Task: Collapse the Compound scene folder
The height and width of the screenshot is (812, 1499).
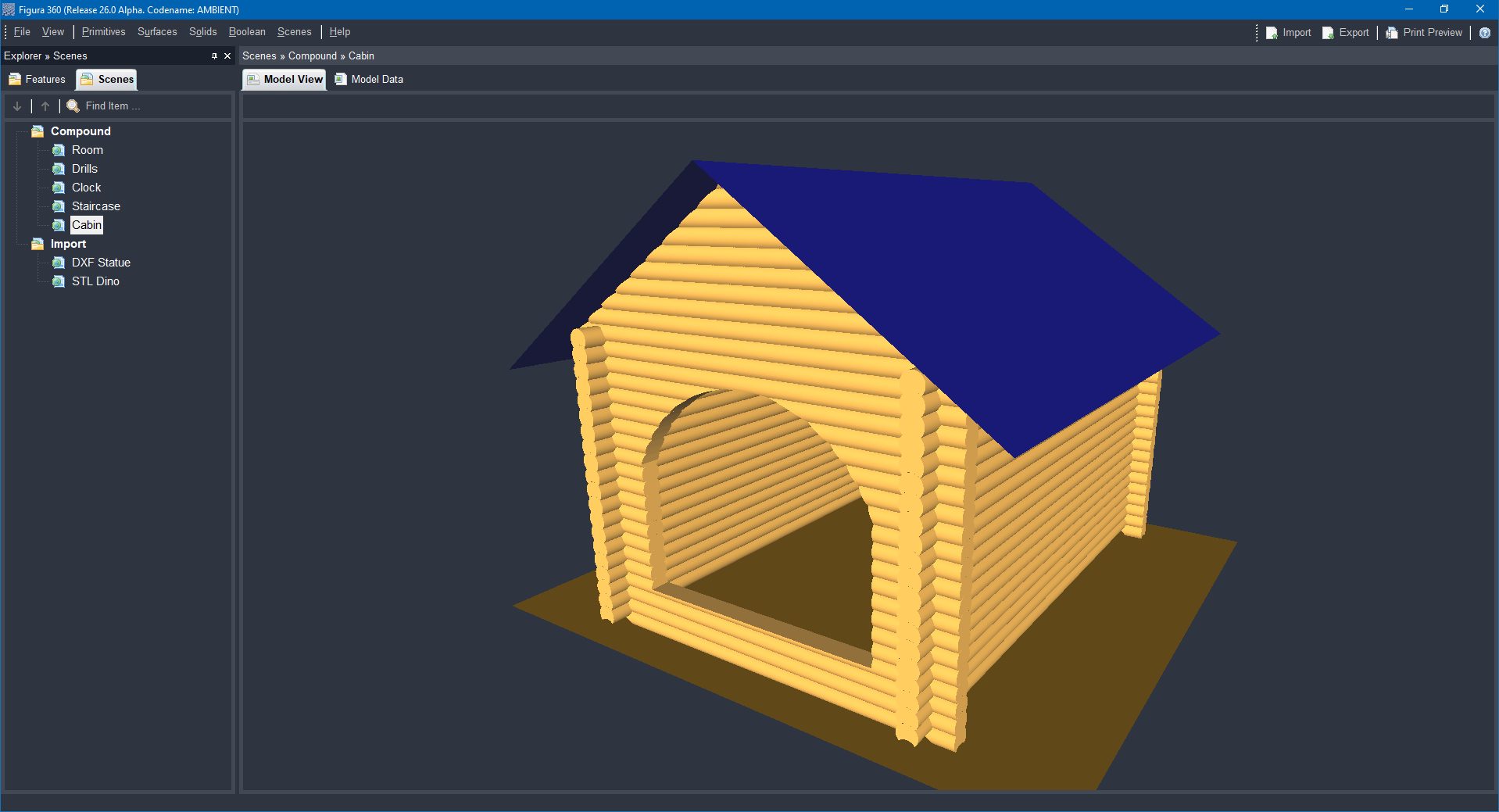Action: click(x=37, y=131)
